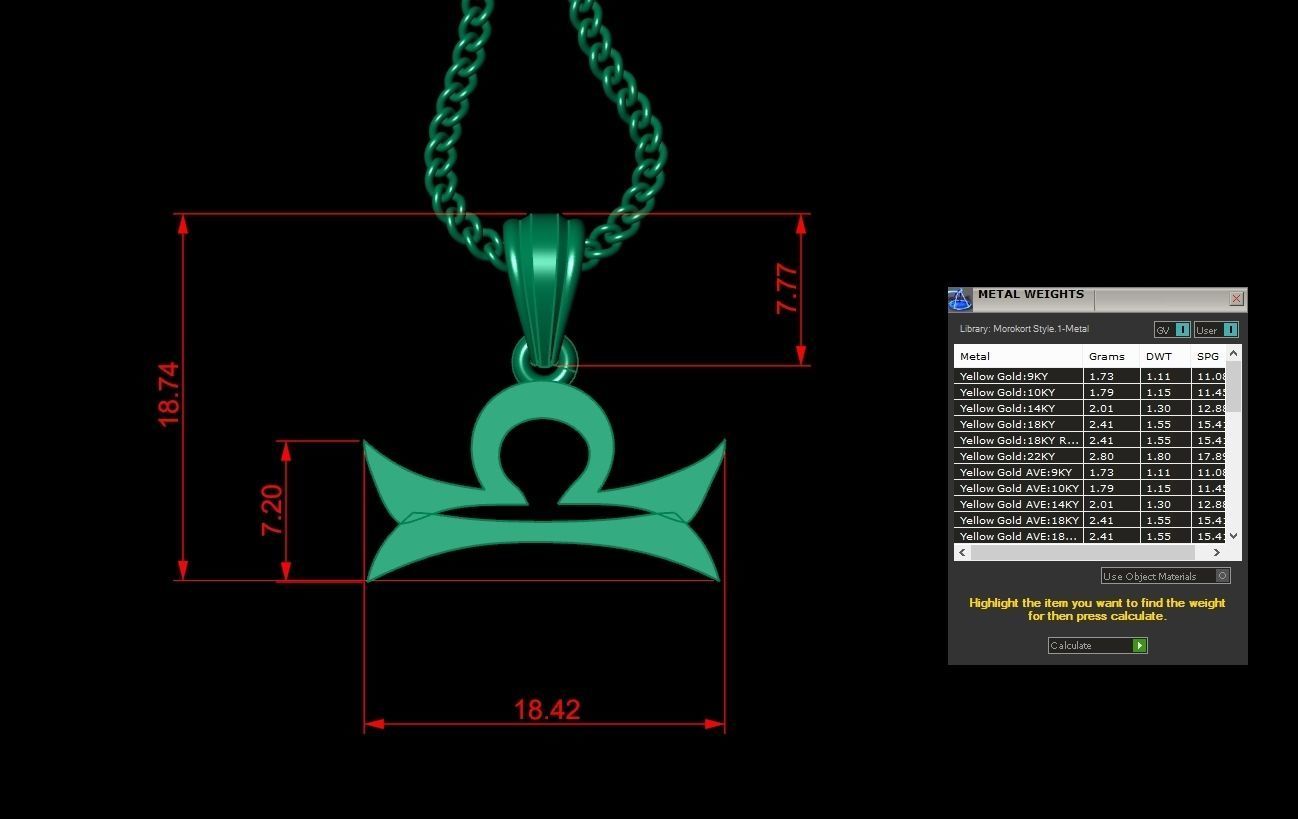Click the green Calculate arrow icon

click(x=1139, y=645)
